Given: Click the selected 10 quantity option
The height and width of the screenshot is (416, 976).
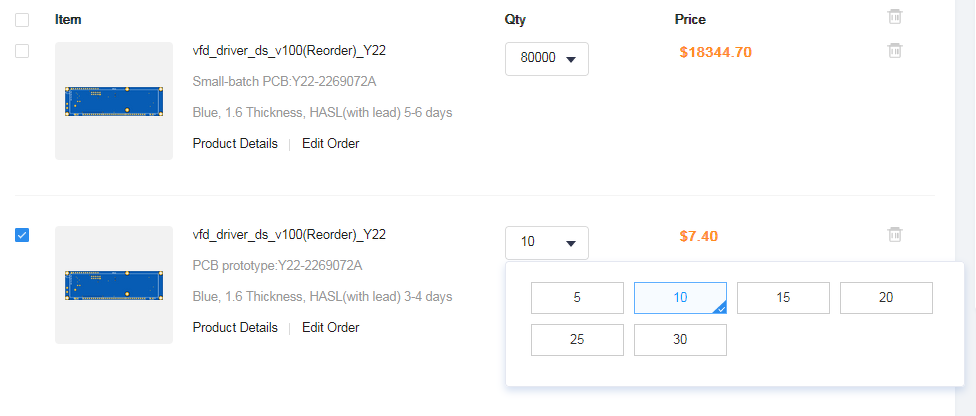Looking at the screenshot, I should (680, 298).
